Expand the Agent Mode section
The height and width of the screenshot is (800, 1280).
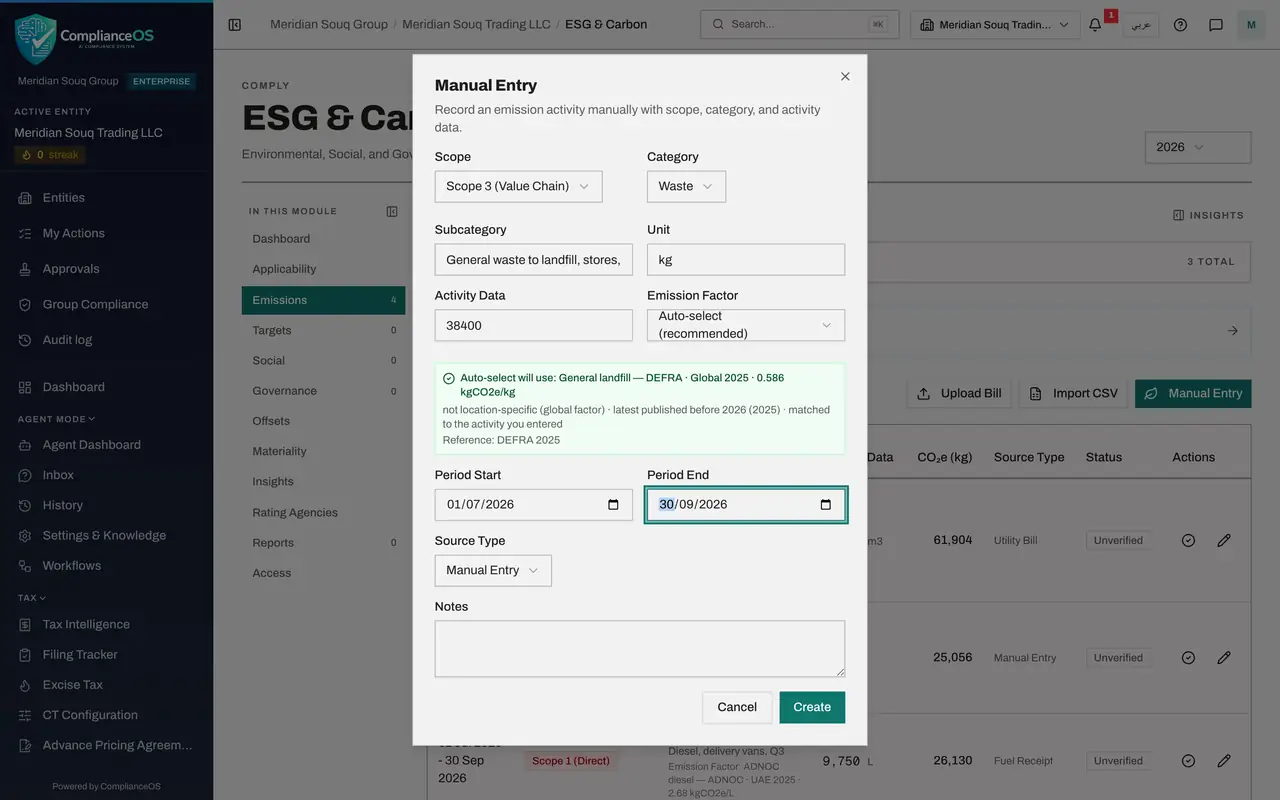coord(56,419)
